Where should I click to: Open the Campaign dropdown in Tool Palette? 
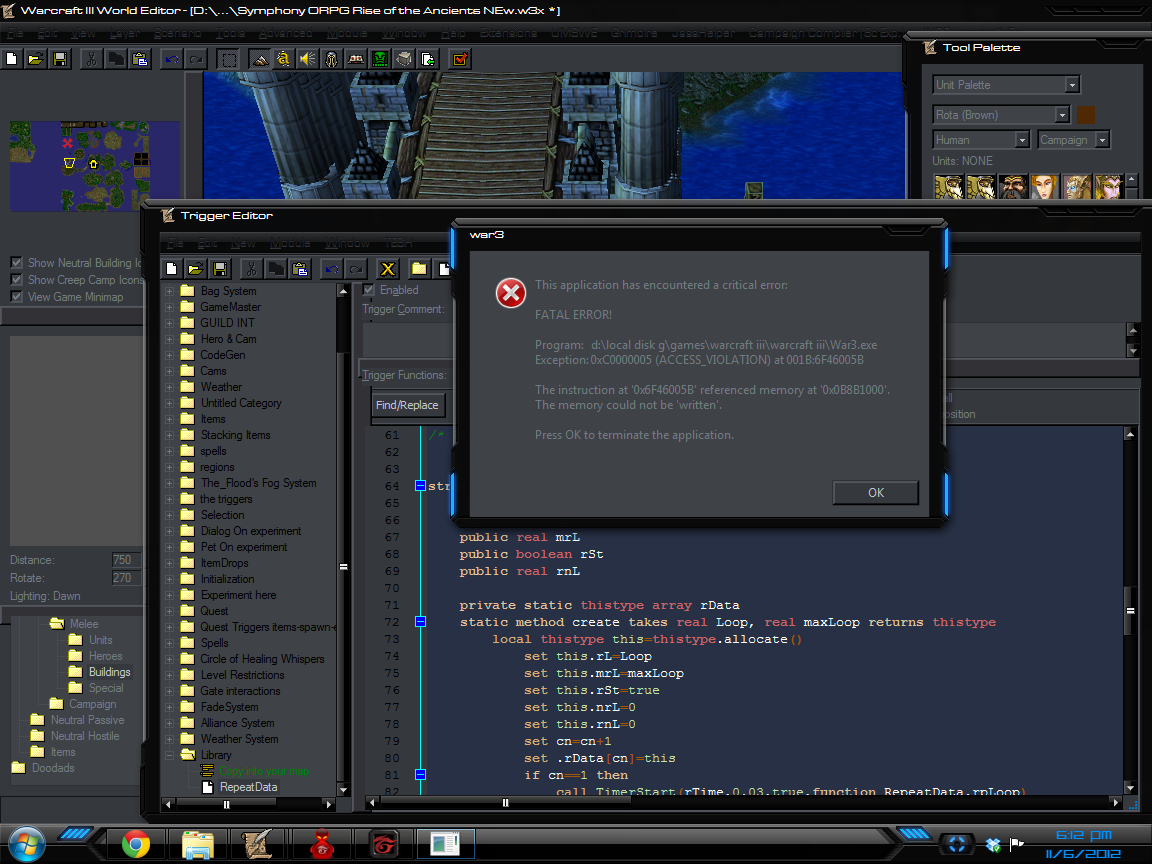pyautogui.click(x=1101, y=140)
